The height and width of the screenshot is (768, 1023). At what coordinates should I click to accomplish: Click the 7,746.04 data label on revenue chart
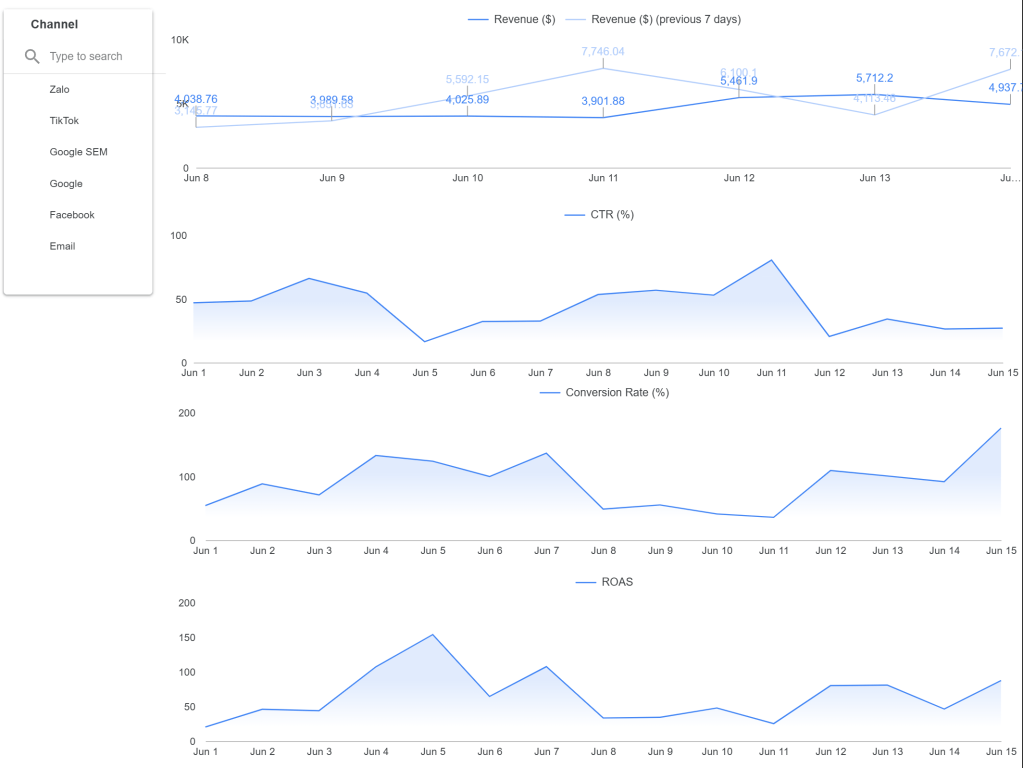point(603,51)
